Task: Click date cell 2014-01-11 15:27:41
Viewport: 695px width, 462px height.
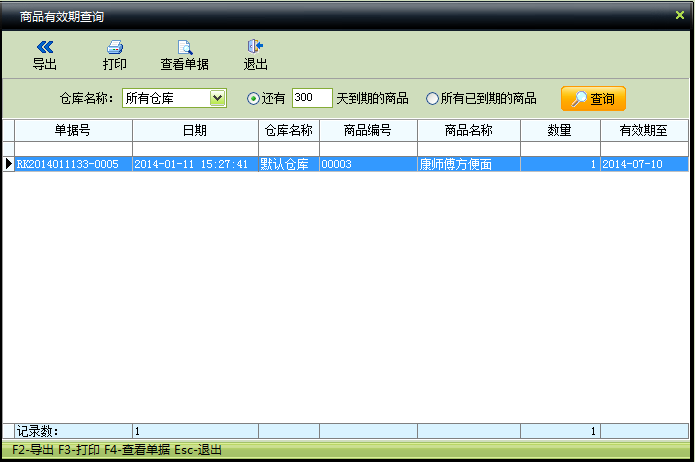Action: tap(195, 164)
